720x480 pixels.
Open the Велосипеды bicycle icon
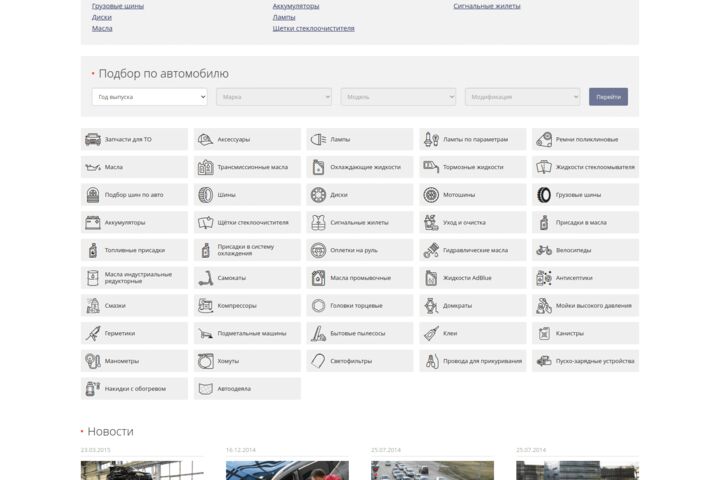544,250
